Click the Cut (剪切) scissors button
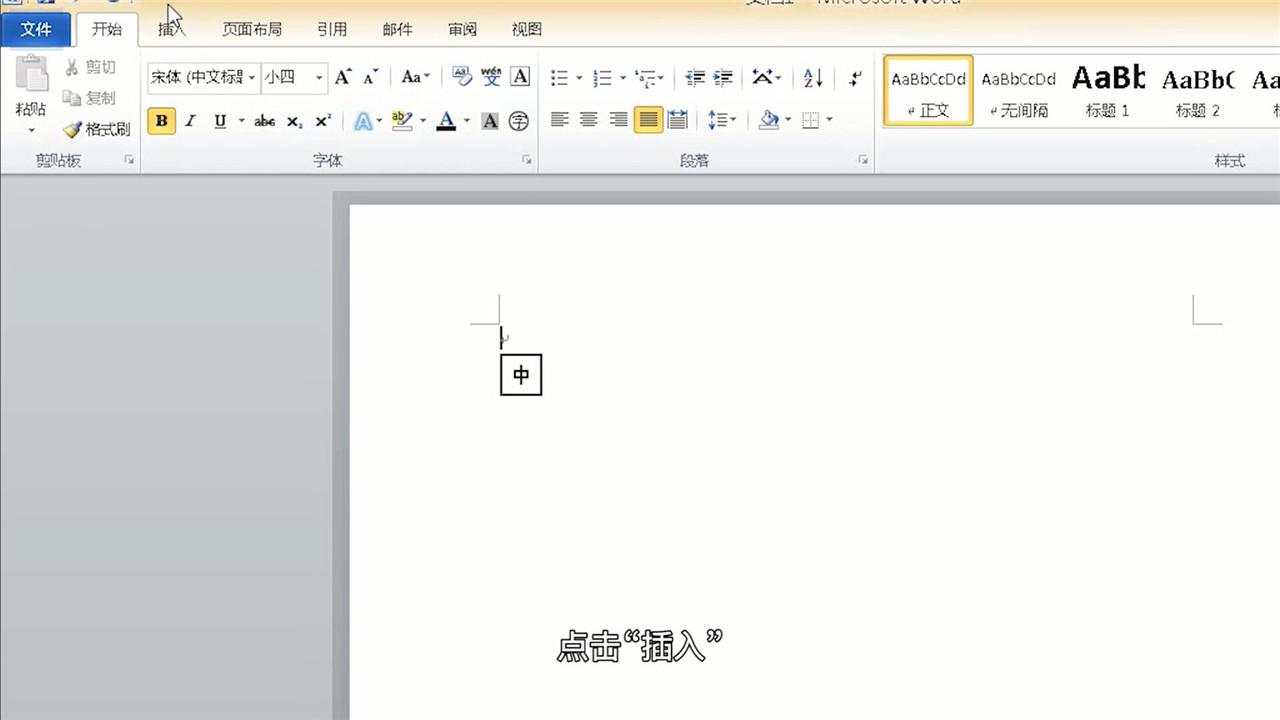 (90, 67)
